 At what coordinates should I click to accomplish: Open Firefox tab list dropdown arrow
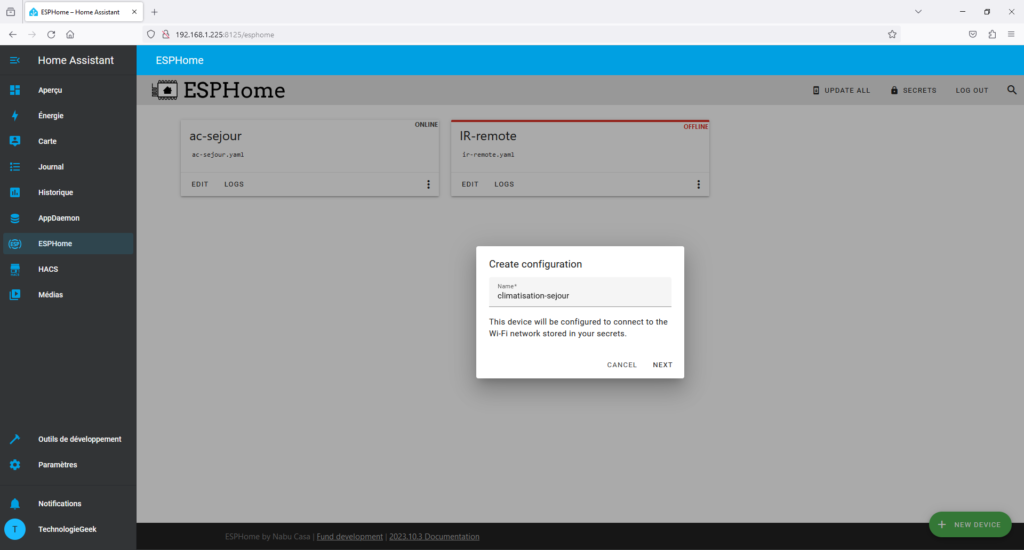(918, 11)
